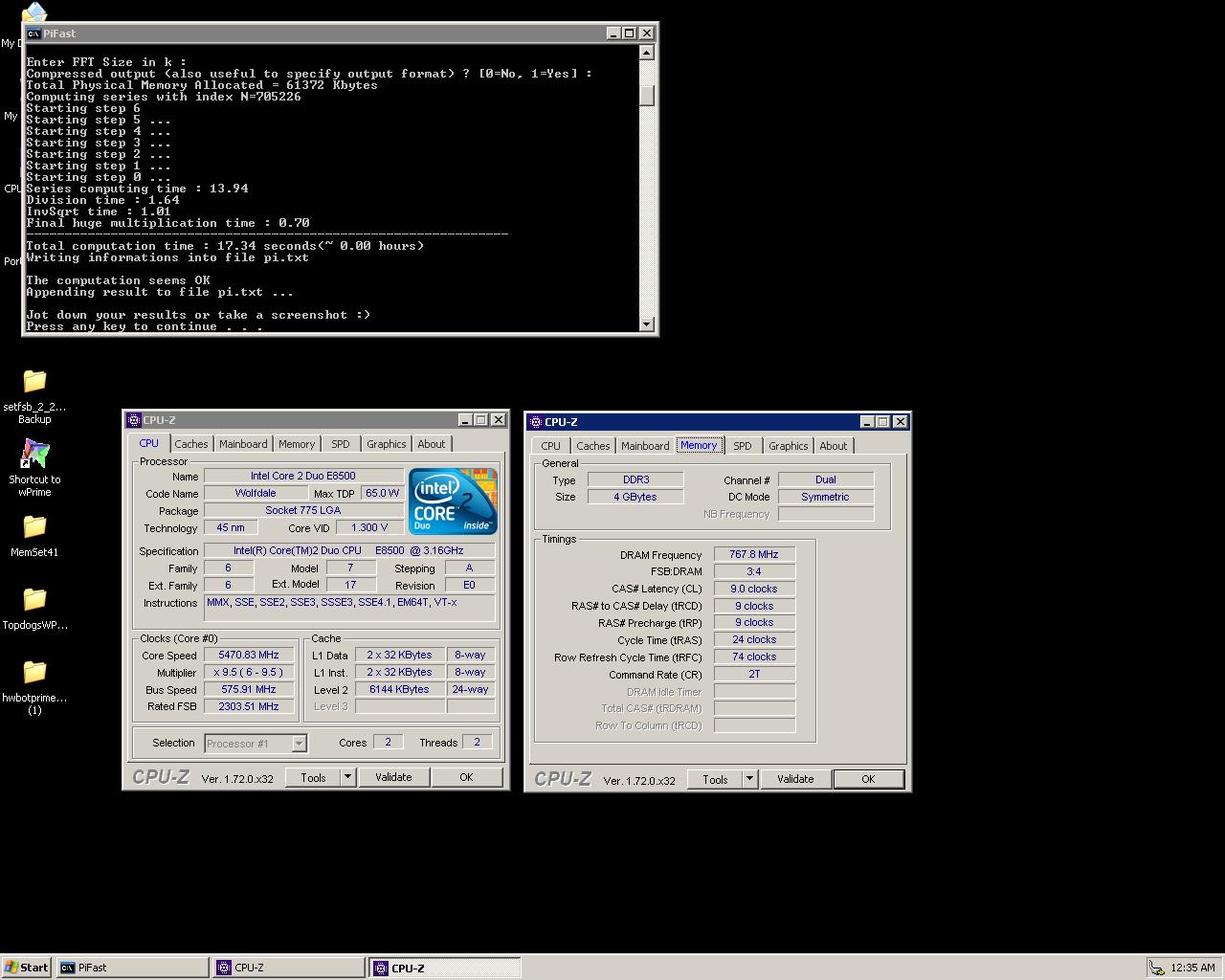Activate the second CPU-Z taskbar button
The width and height of the screenshot is (1225, 980).
(x=445, y=968)
